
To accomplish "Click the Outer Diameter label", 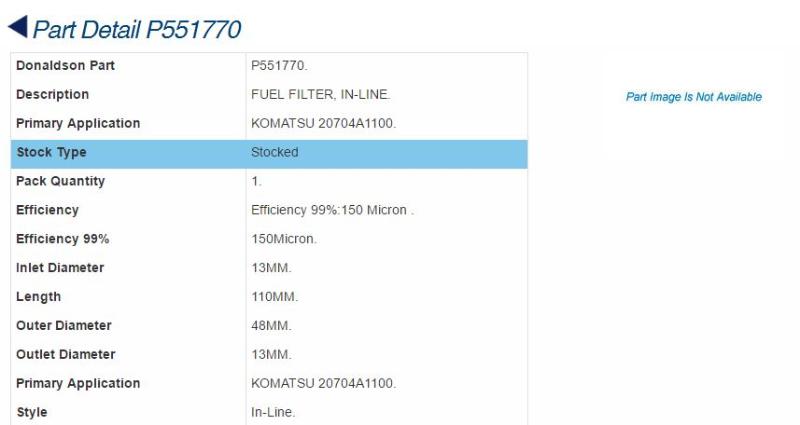I will click(x=63, y=326).
